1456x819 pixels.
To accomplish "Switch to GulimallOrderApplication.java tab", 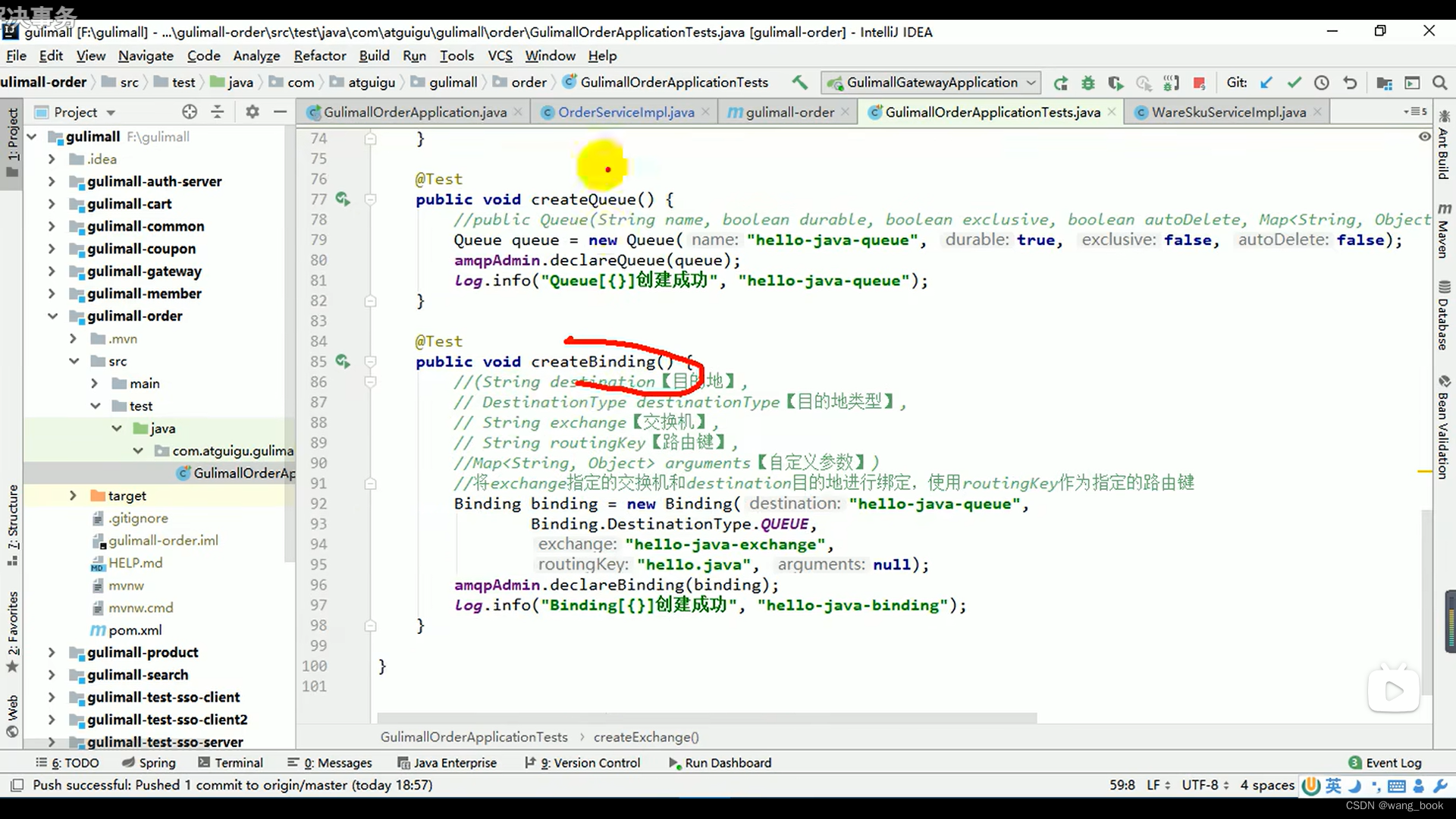I will [x=415, y=112].
